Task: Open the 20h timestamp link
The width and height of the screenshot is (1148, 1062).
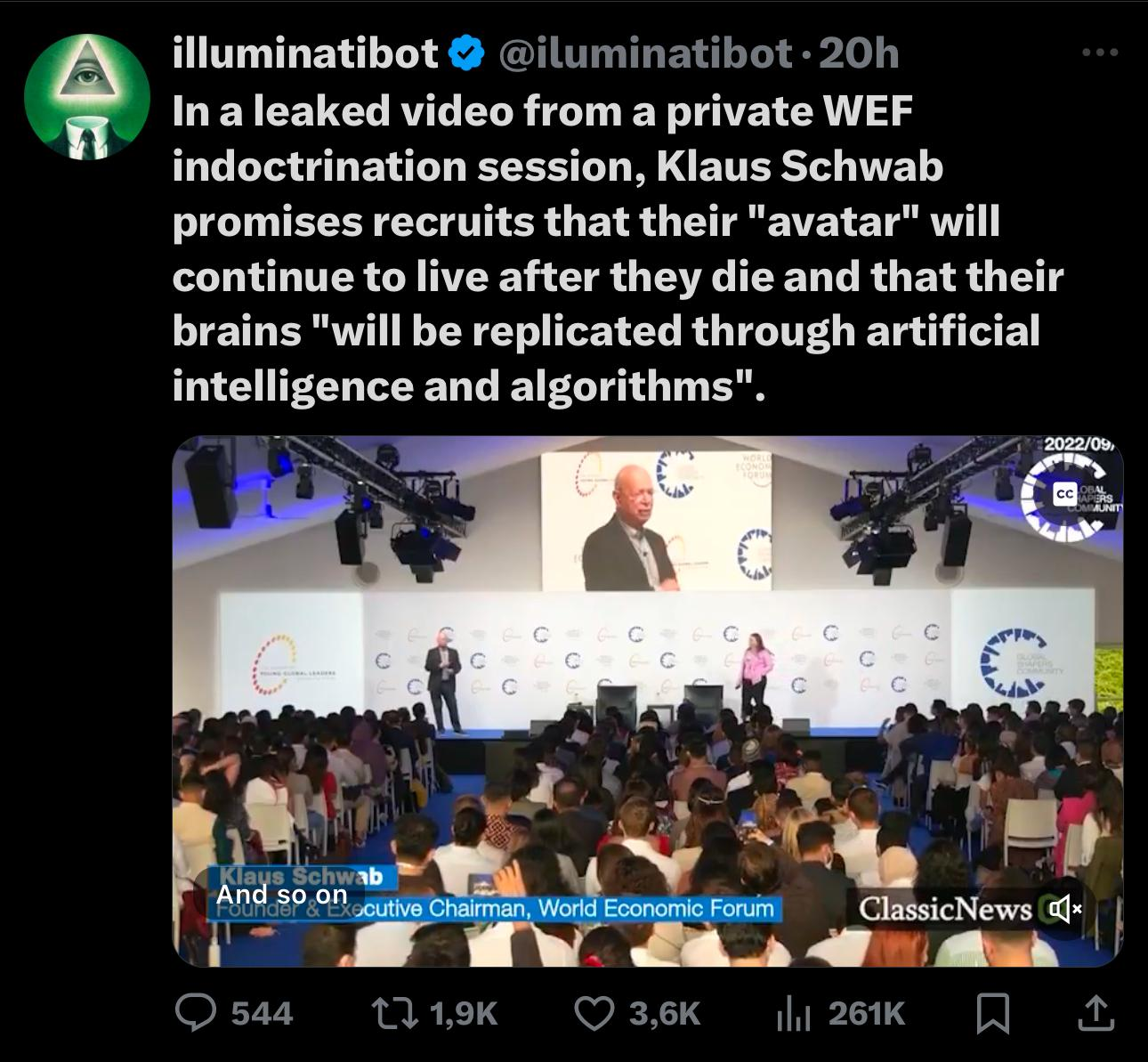Action: coord(858,54)
